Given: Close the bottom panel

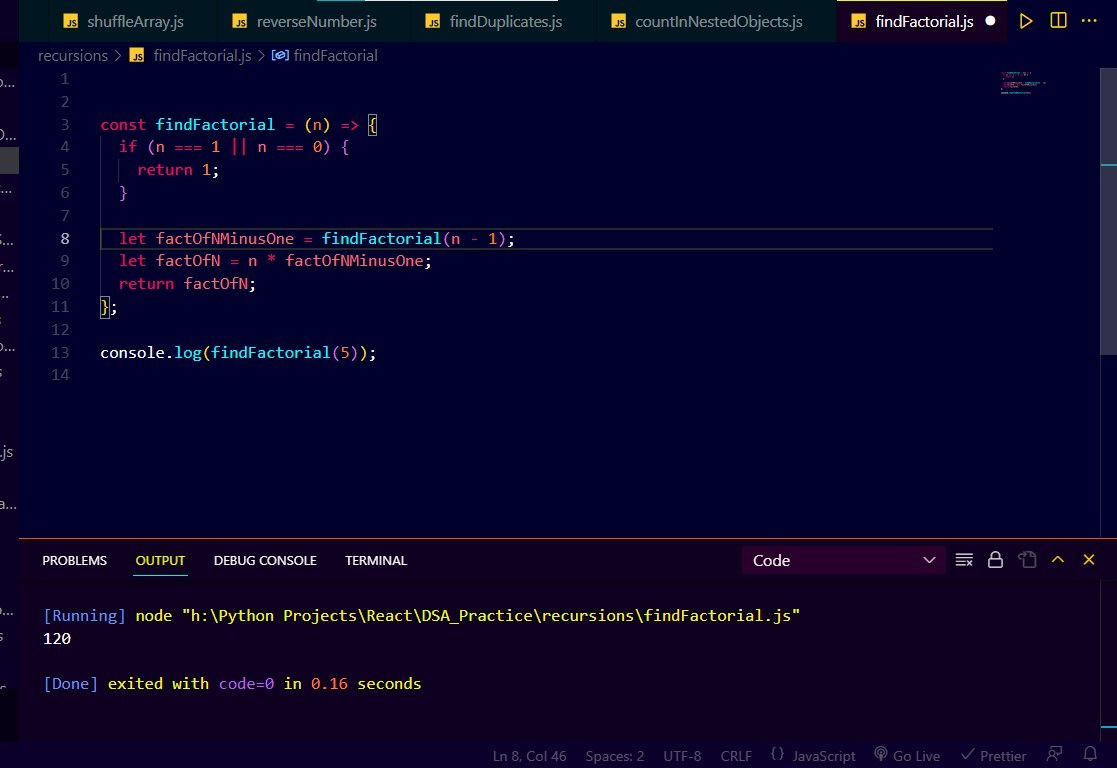Looking at the screenshot, I should click(1089, 560).
